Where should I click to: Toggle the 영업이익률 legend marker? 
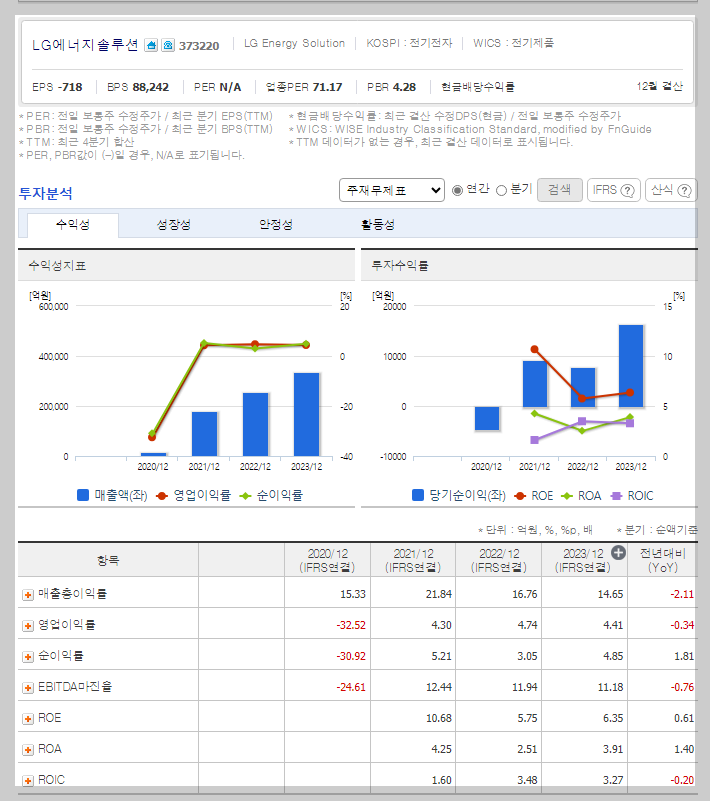[x=162, y=496]
